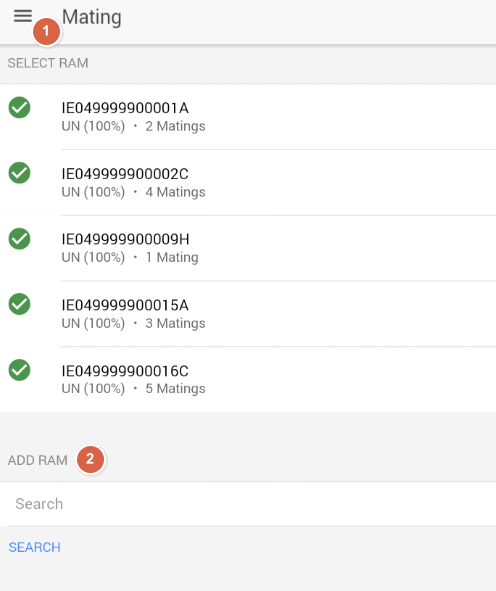Click the red annotation marker 2
This screenshot has height=591, width=496.
90,459
